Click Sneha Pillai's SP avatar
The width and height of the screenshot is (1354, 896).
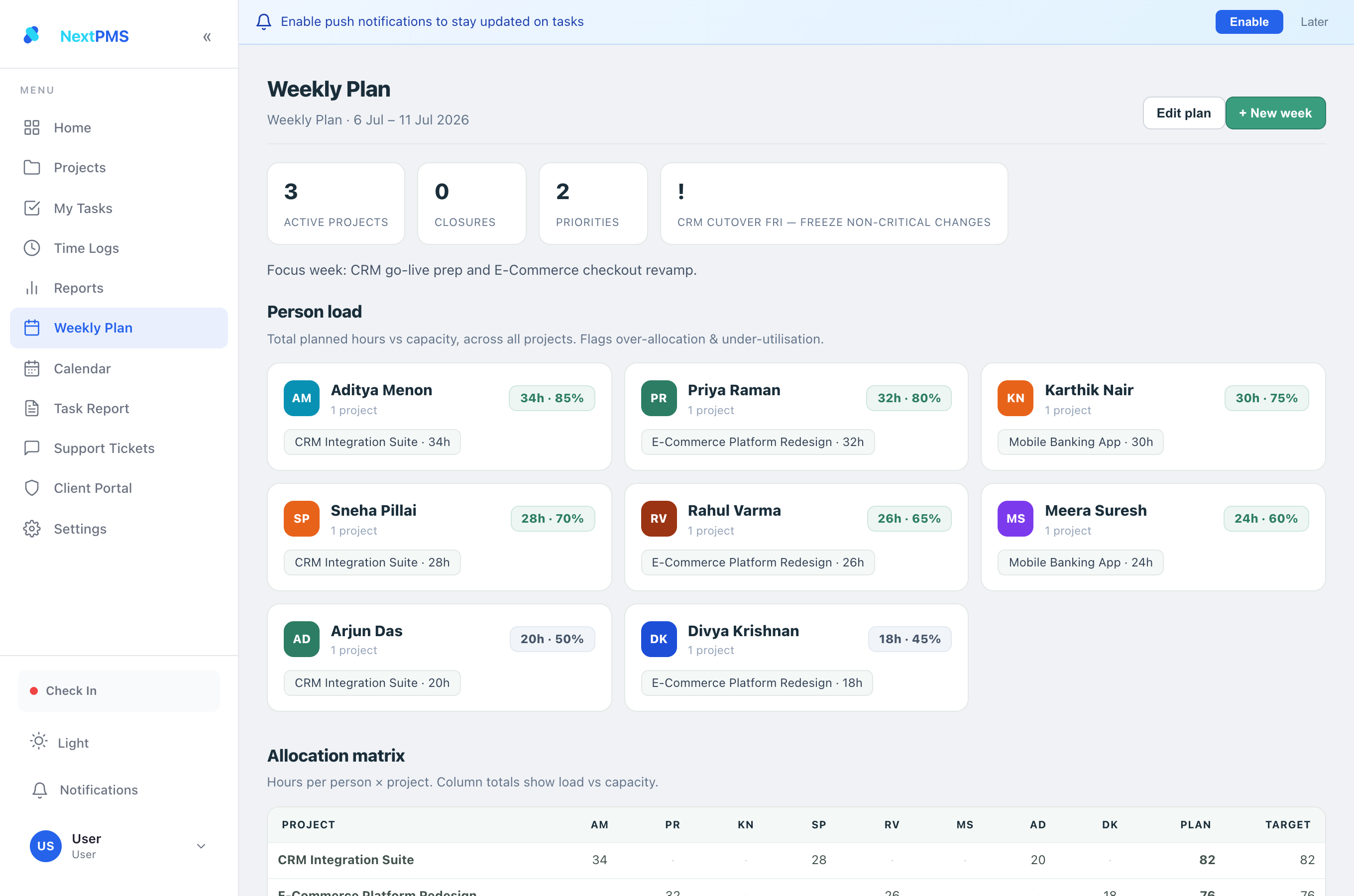click(x=302, y=519)
